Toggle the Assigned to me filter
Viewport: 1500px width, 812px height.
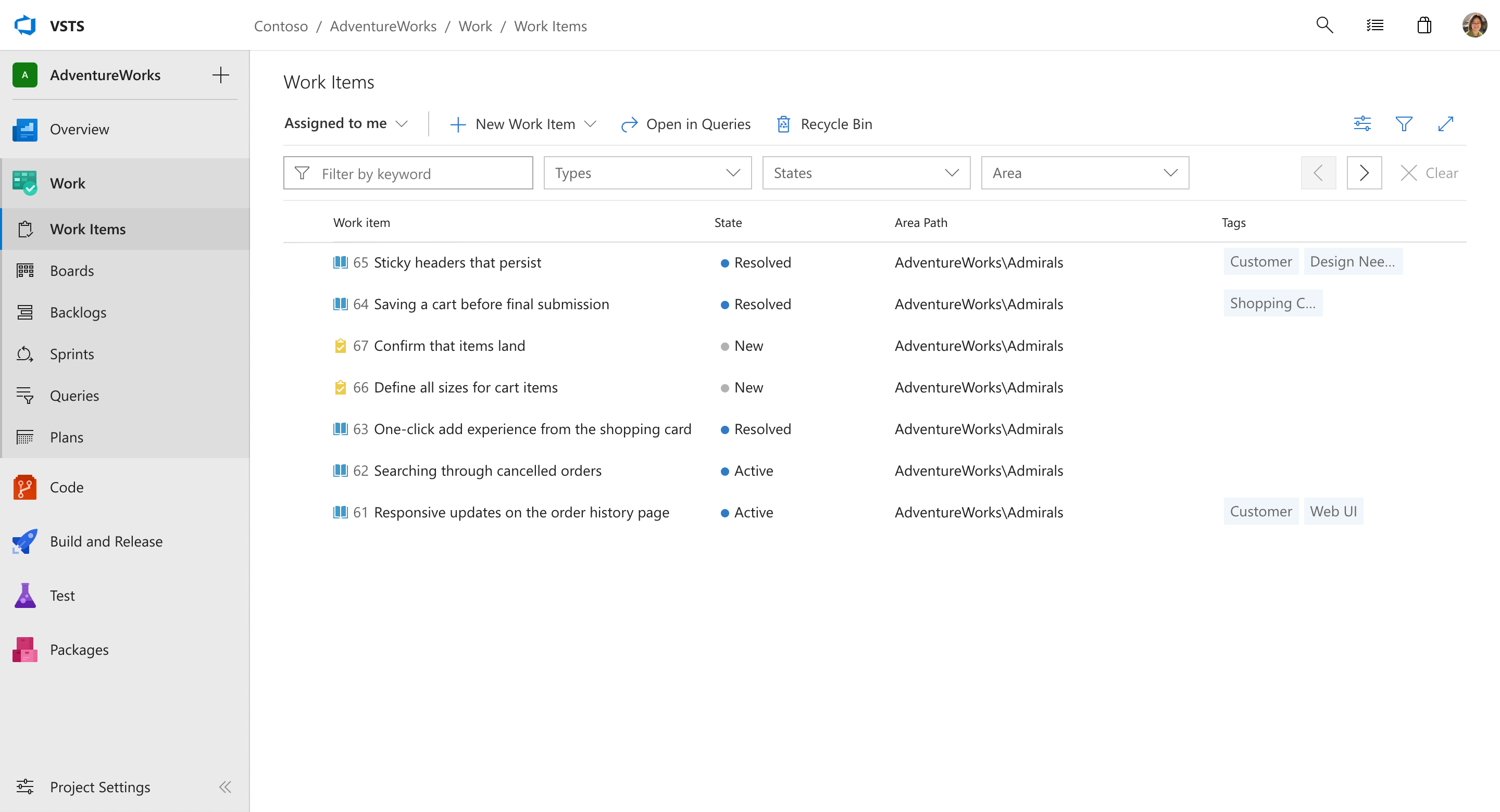344,123
